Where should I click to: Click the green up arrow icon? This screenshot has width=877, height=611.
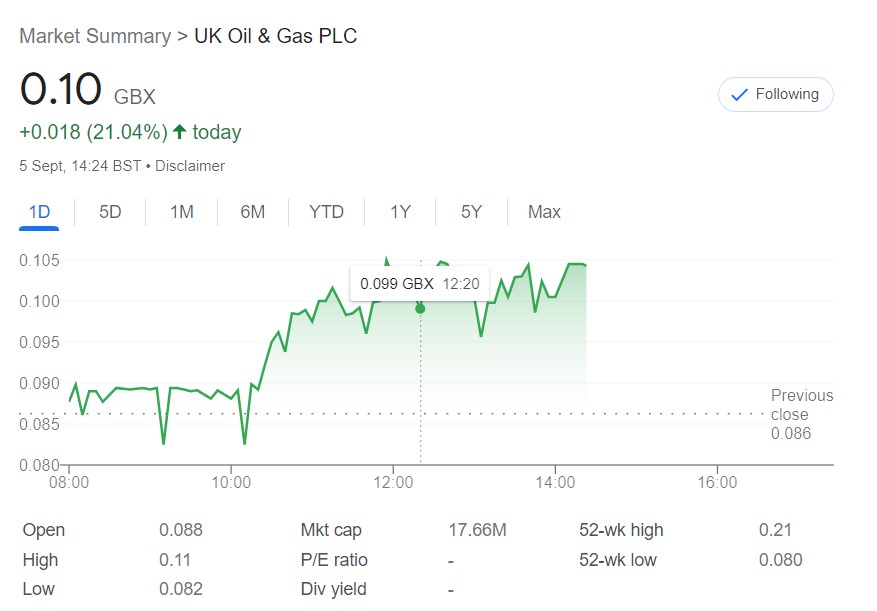[x=180, y=132]
